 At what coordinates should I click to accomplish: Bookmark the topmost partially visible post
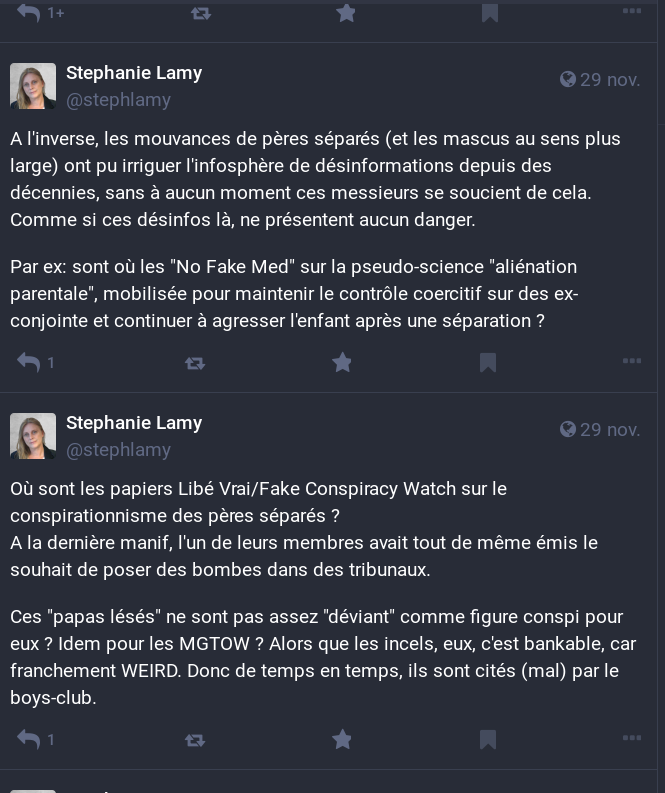490,13
